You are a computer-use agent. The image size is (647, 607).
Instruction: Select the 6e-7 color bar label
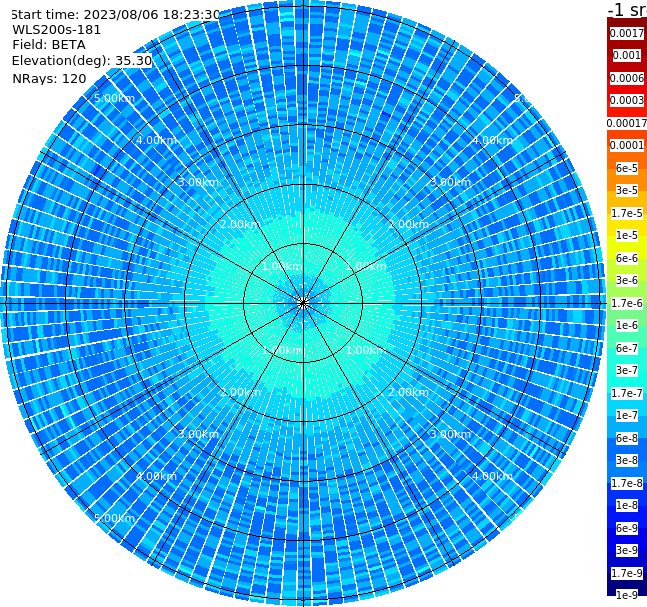(627, 348)
